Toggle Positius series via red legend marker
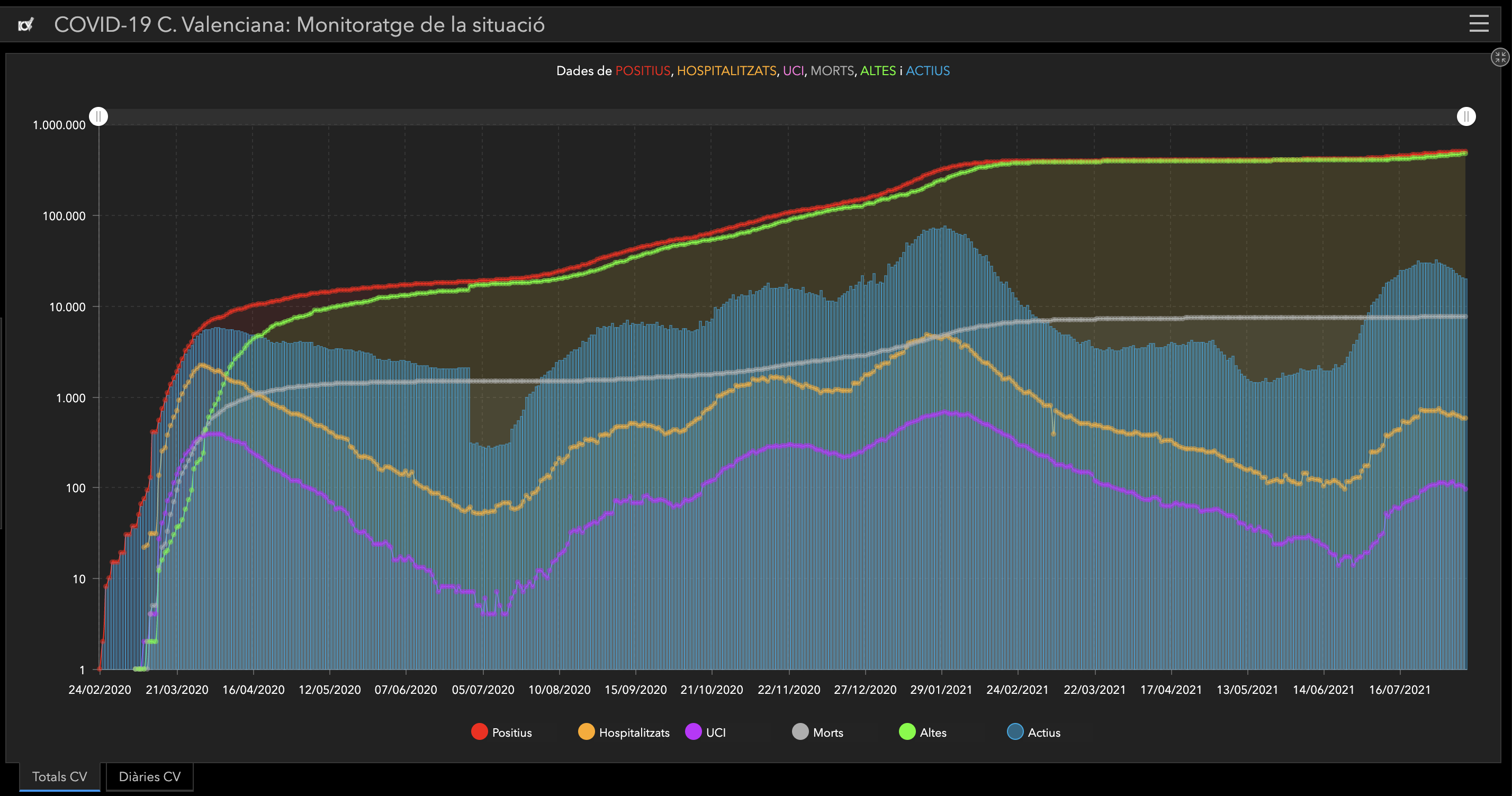 pyautogui.click(x=480, y=731)
